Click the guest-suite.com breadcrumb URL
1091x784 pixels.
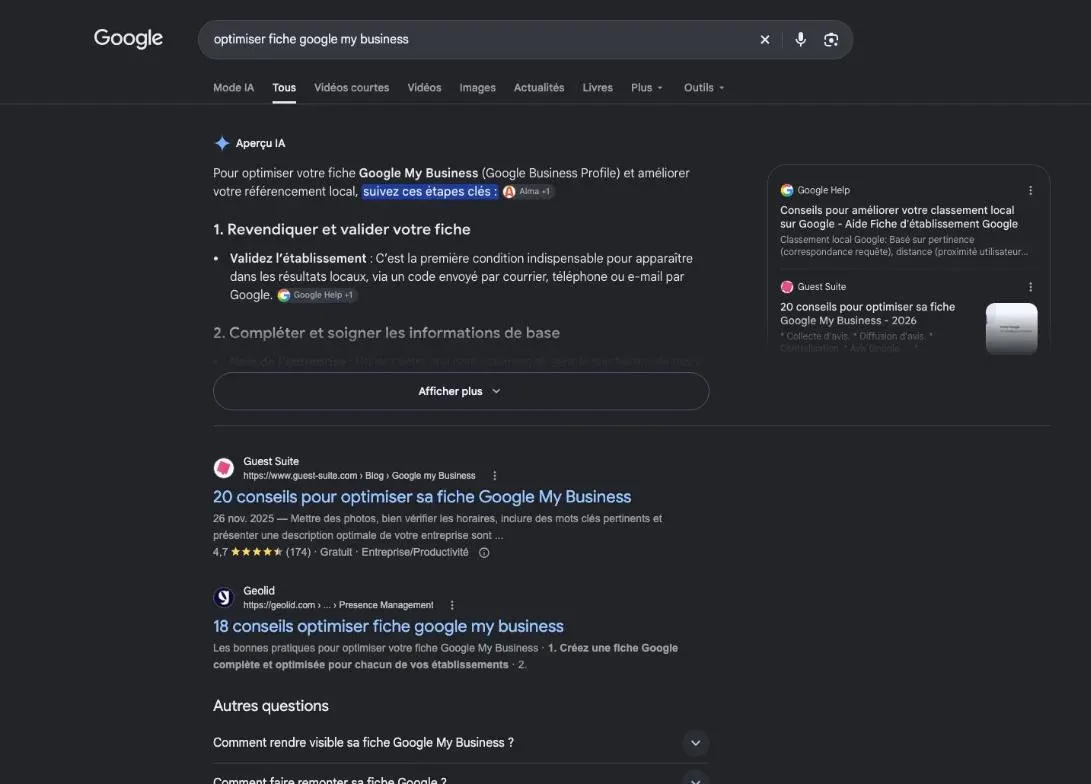click(359, 476)
